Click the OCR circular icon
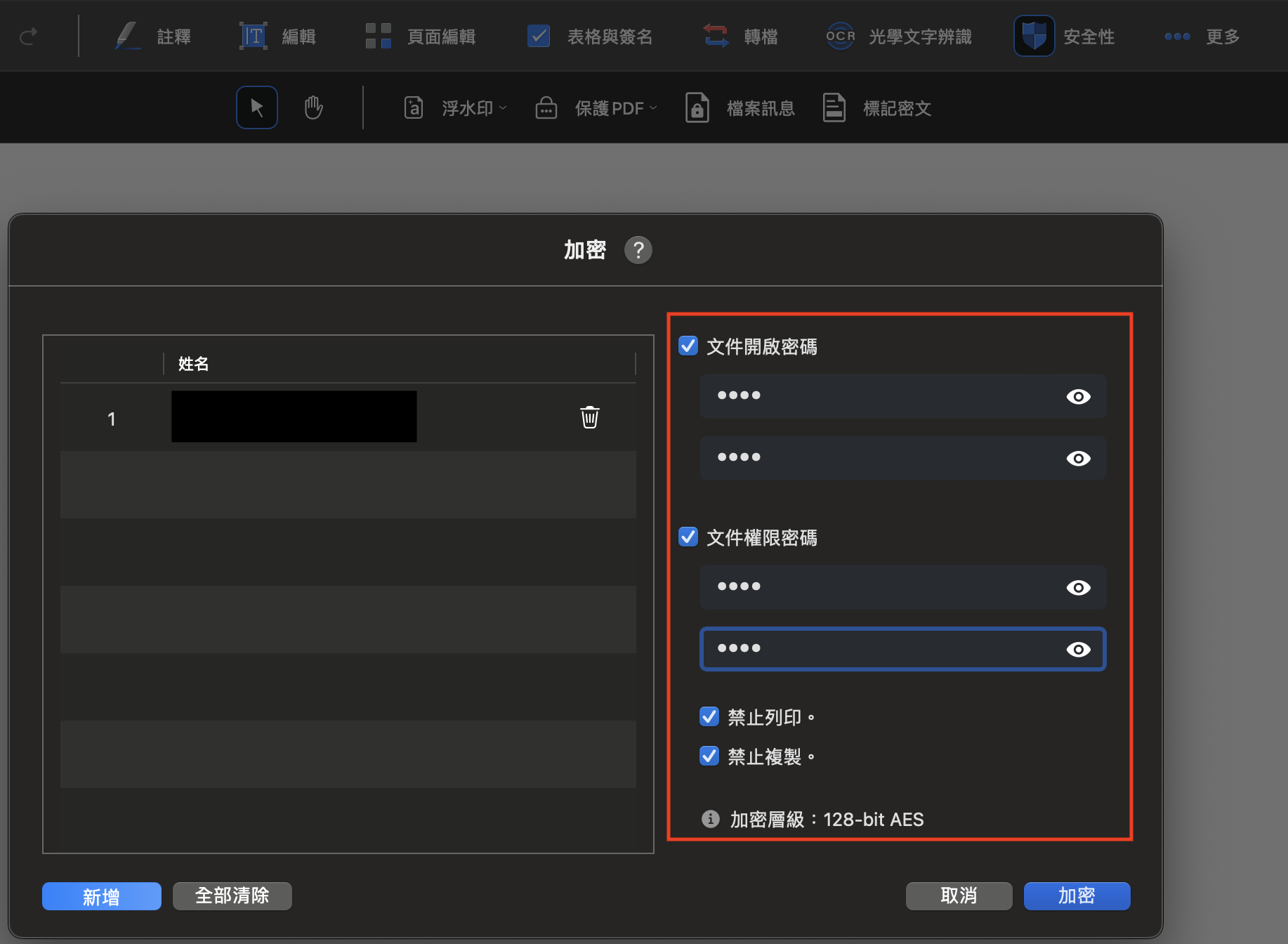Image resolution: width=1288 pixels, height=944 pixels. click(841, 36)
